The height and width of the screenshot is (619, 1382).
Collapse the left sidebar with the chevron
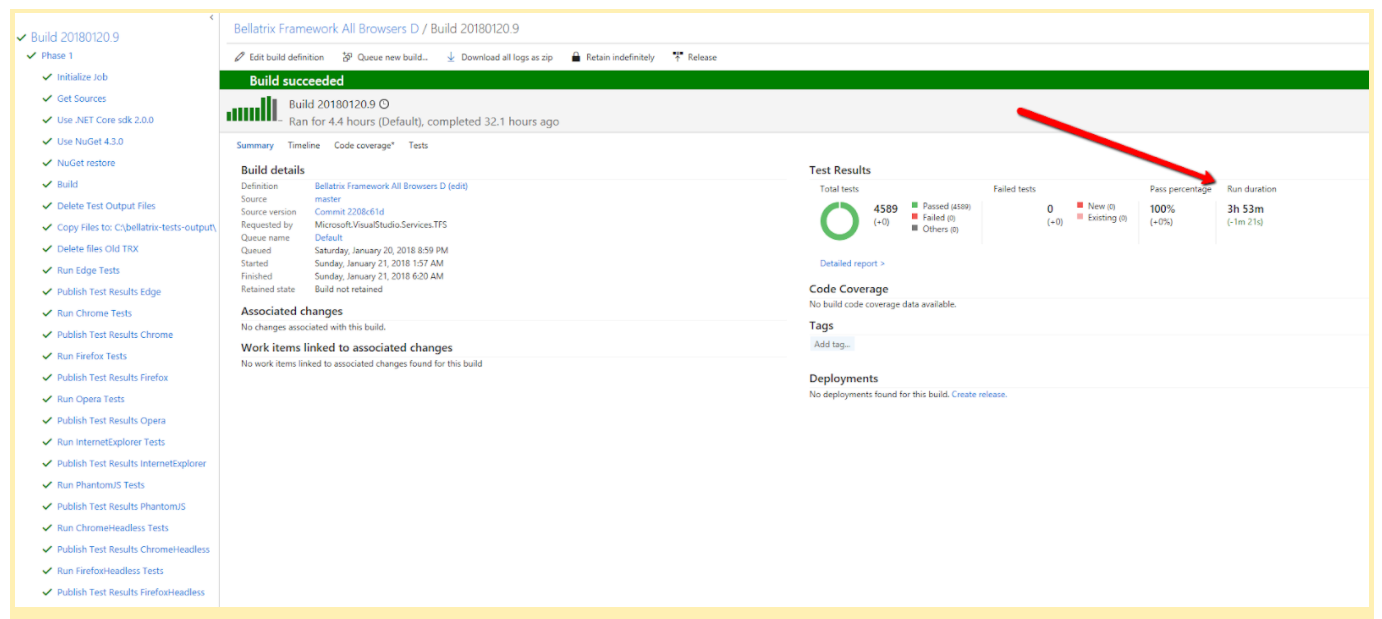click(211, 17)
